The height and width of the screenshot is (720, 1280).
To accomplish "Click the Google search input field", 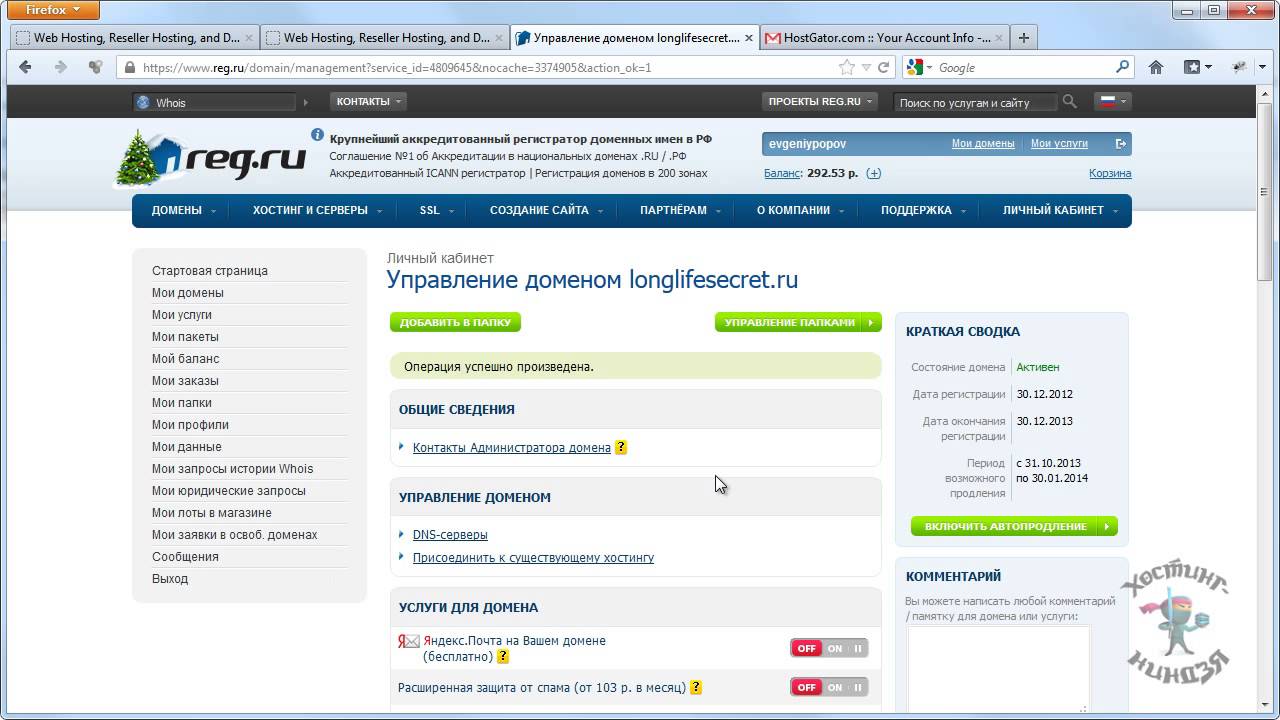I will coord(1023,67).
